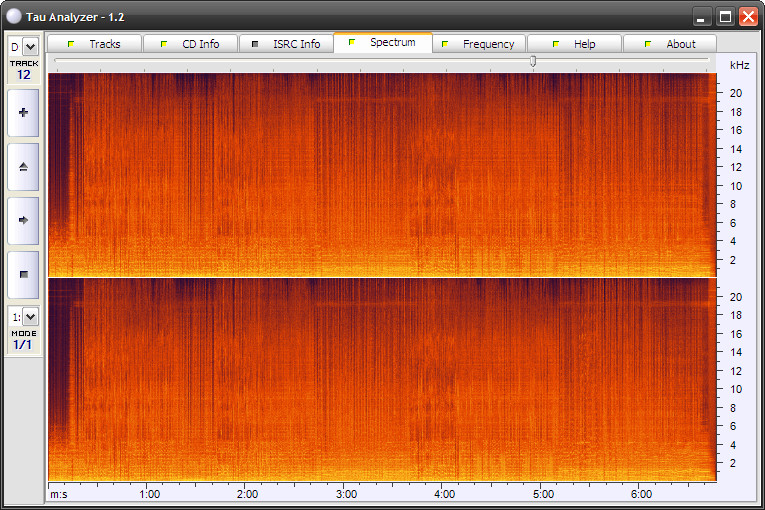Click the upper channel spectrogram
This screenshot has height=510, width=765.
pos(382,175)
